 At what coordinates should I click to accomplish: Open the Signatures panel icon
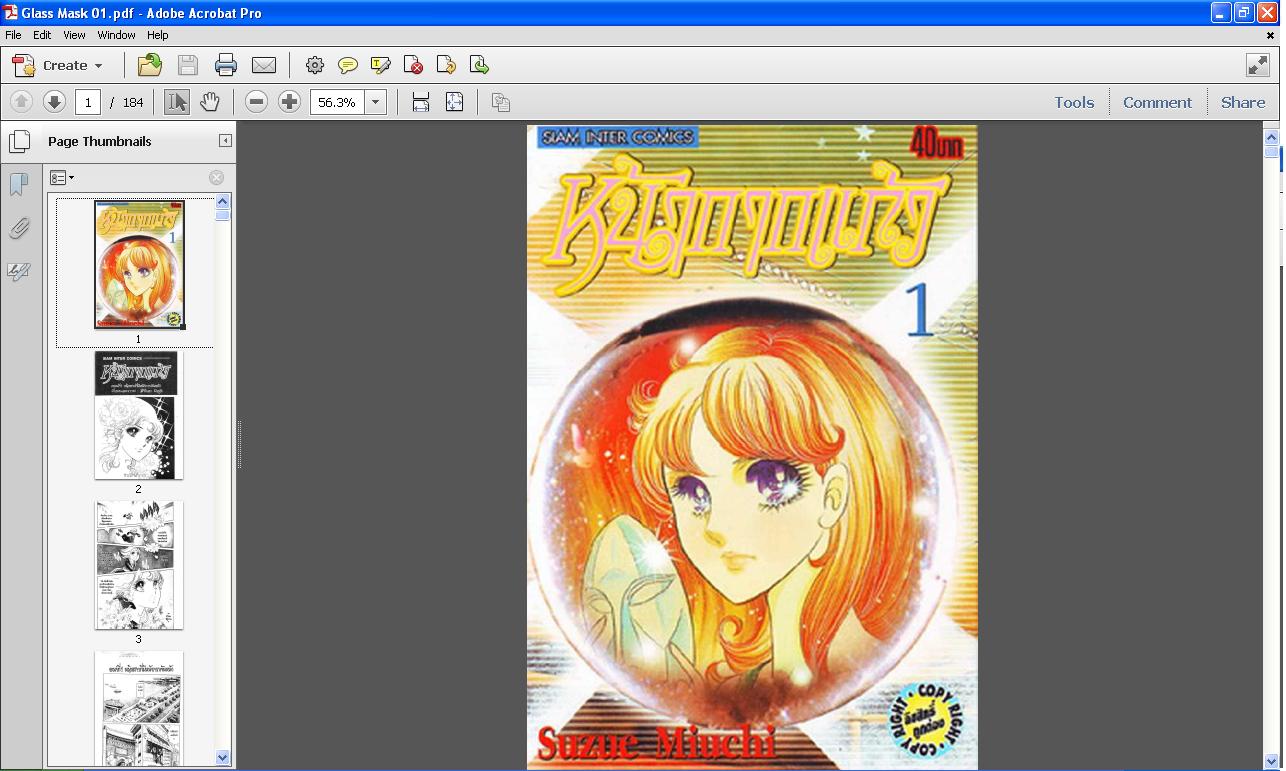[18, 271]
